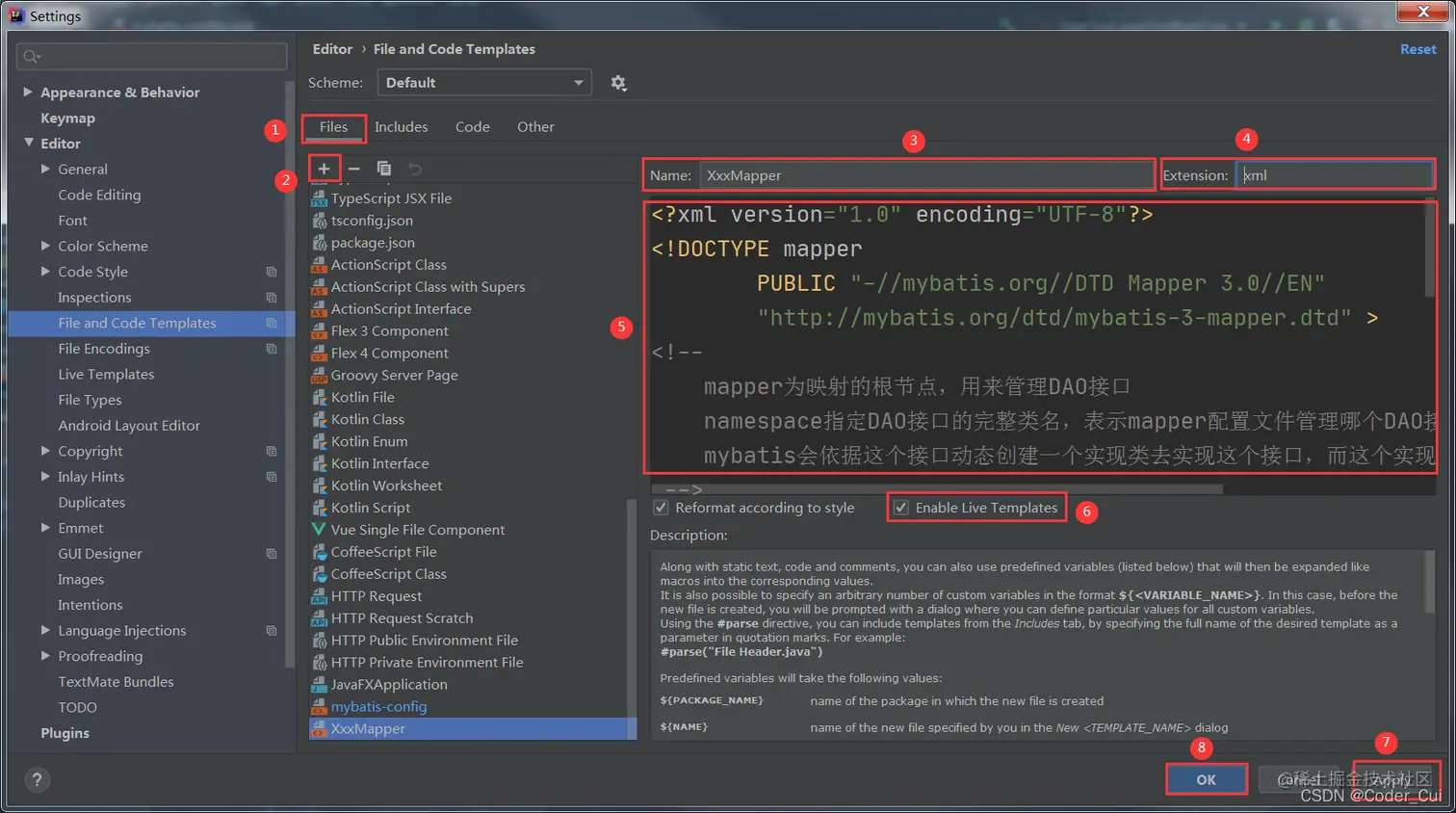Open scheme actions via the gear icon
1456x813 pixels.
click(617, 83)
